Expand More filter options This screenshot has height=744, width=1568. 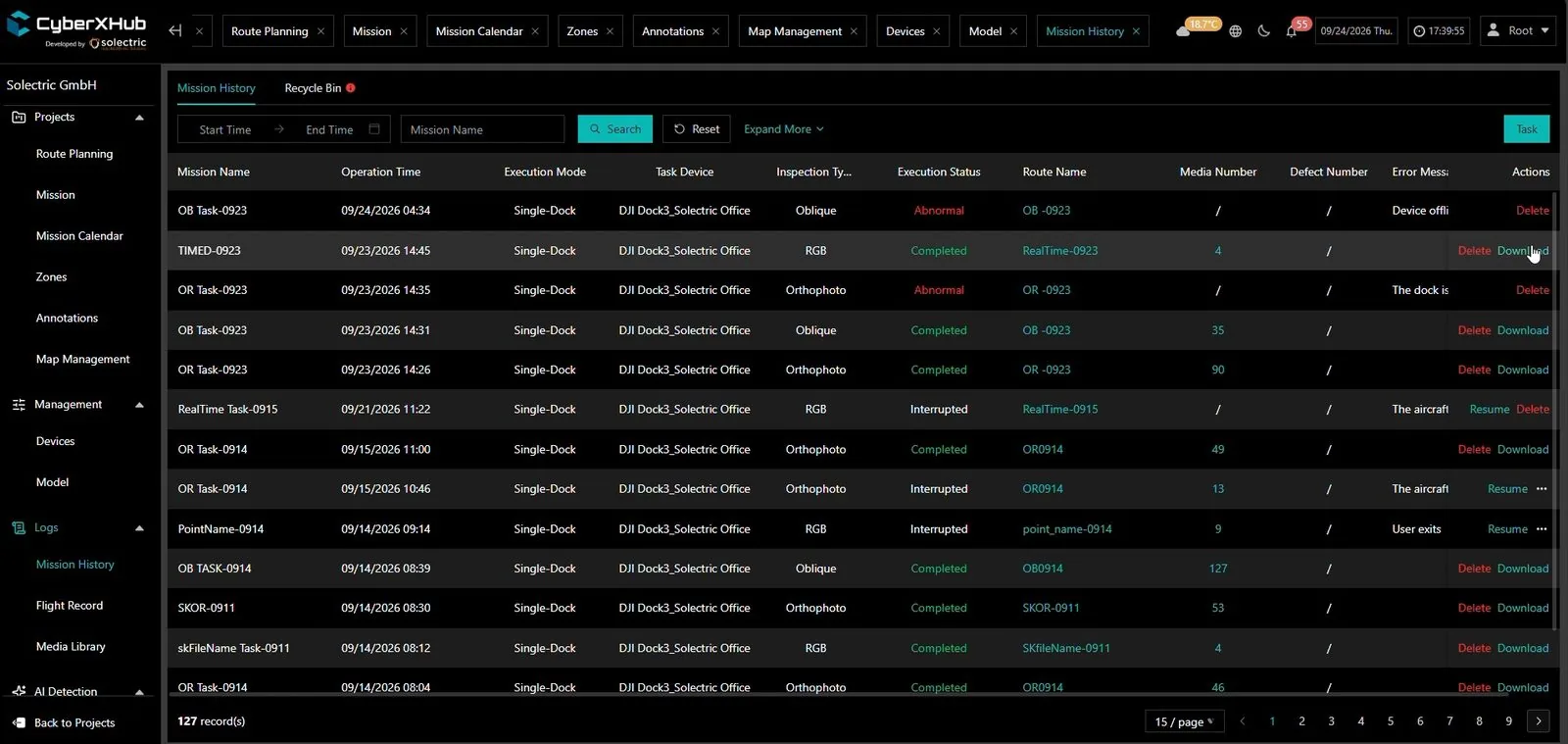coord(784,129)
